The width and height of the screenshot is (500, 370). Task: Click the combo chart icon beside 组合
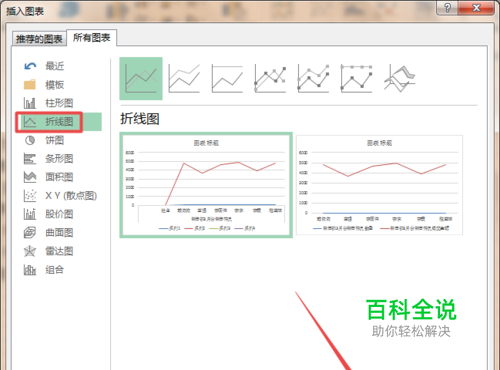pos(30,270)
